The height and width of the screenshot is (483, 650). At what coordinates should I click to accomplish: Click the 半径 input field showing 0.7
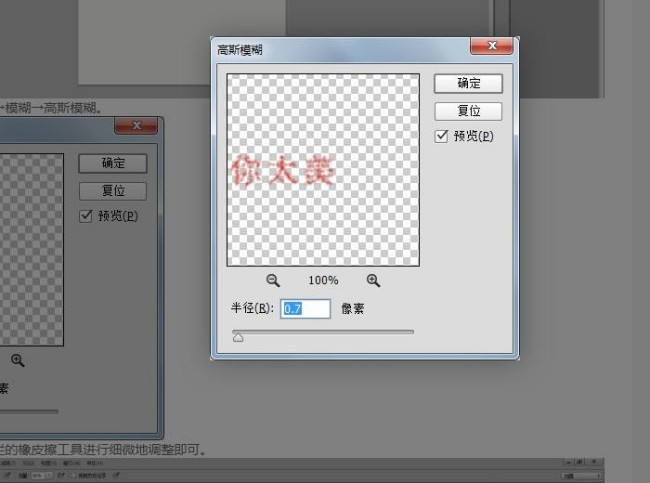[306, 309]
